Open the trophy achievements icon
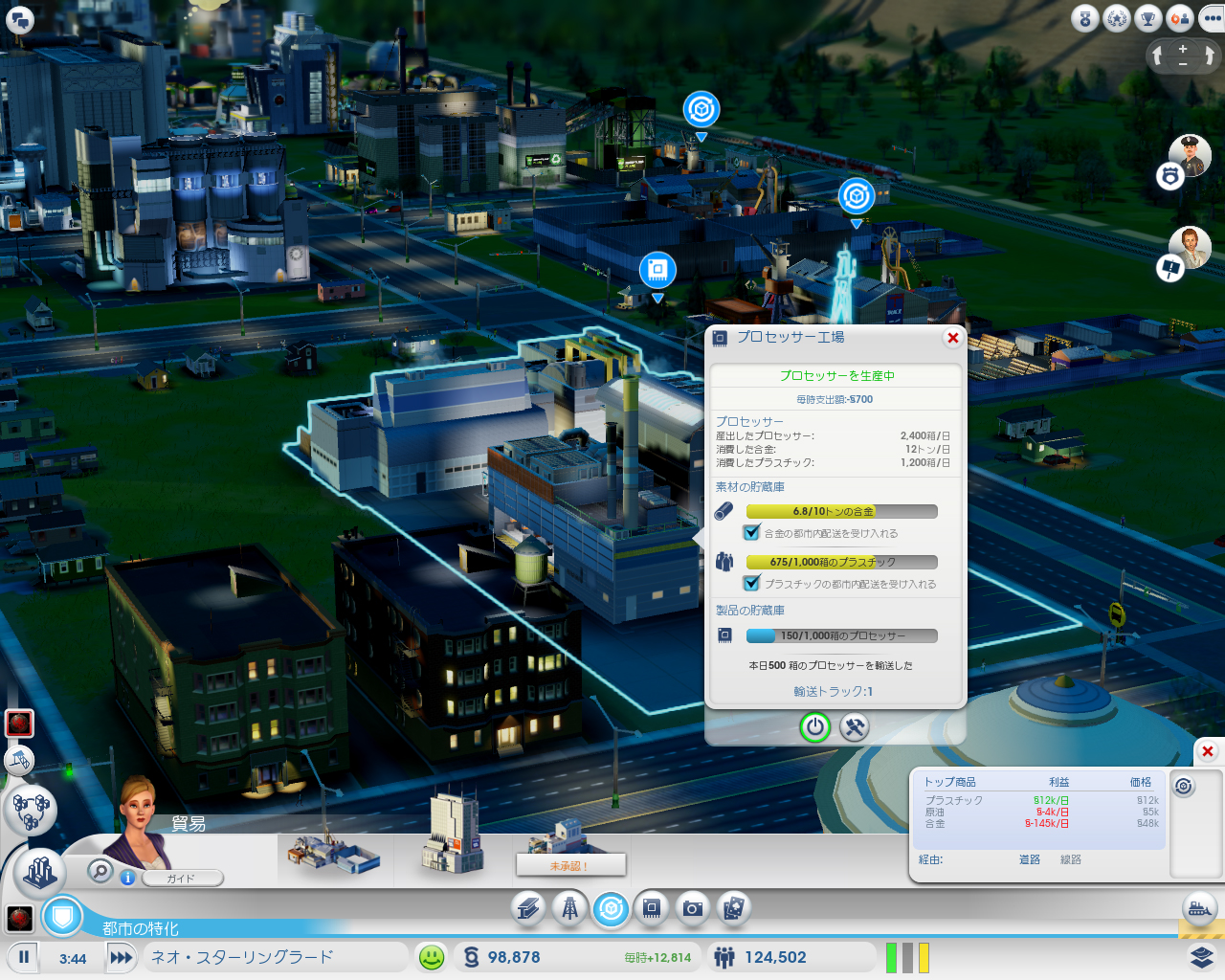This screenshot has height=980, width=1225. (1147, 18)
